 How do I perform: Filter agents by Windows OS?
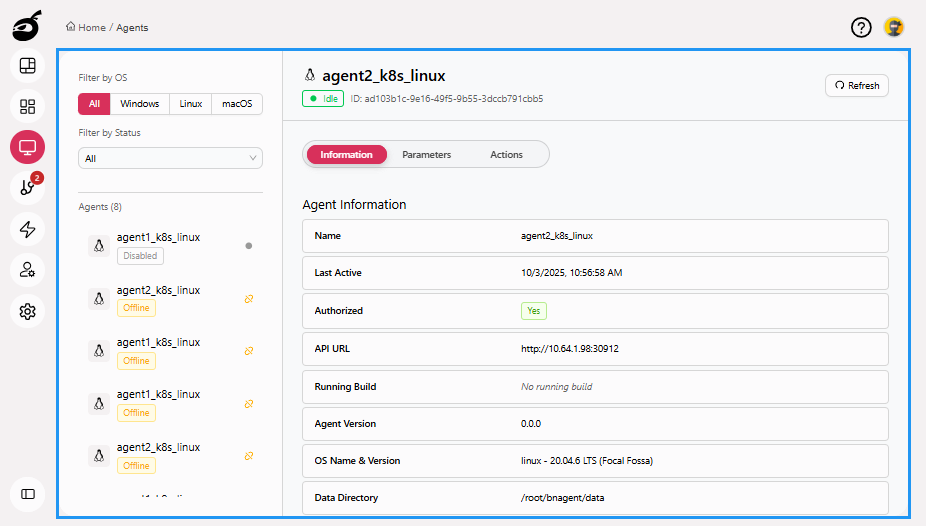140,104
